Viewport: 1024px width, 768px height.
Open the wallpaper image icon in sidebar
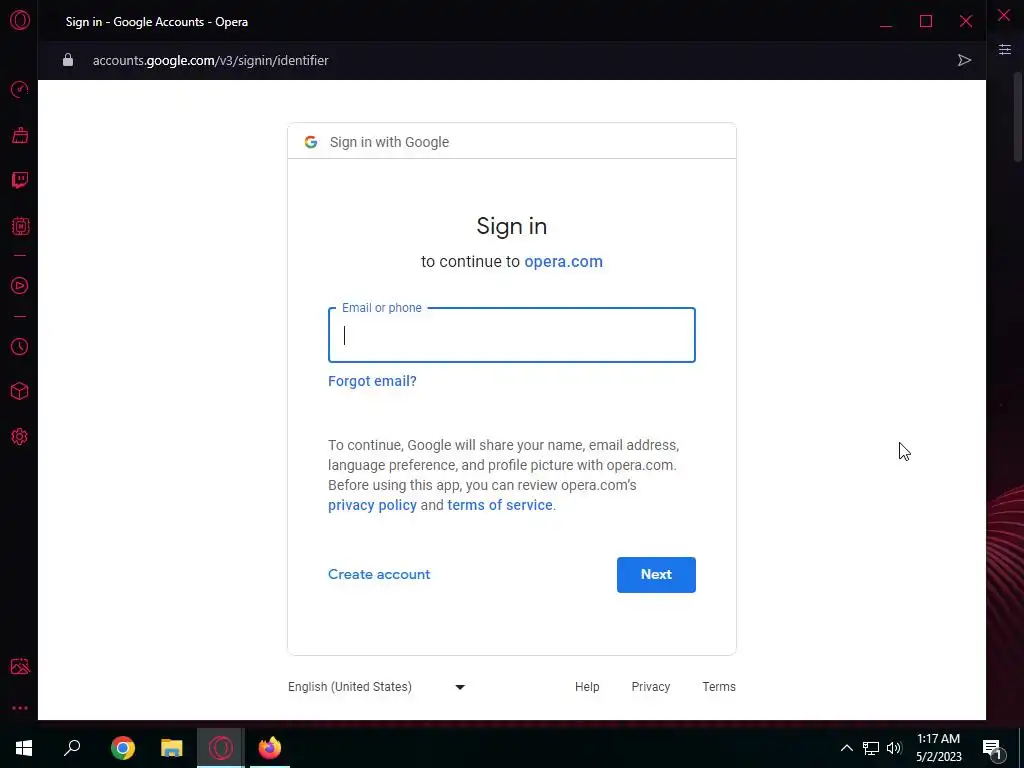coord(20,666)
